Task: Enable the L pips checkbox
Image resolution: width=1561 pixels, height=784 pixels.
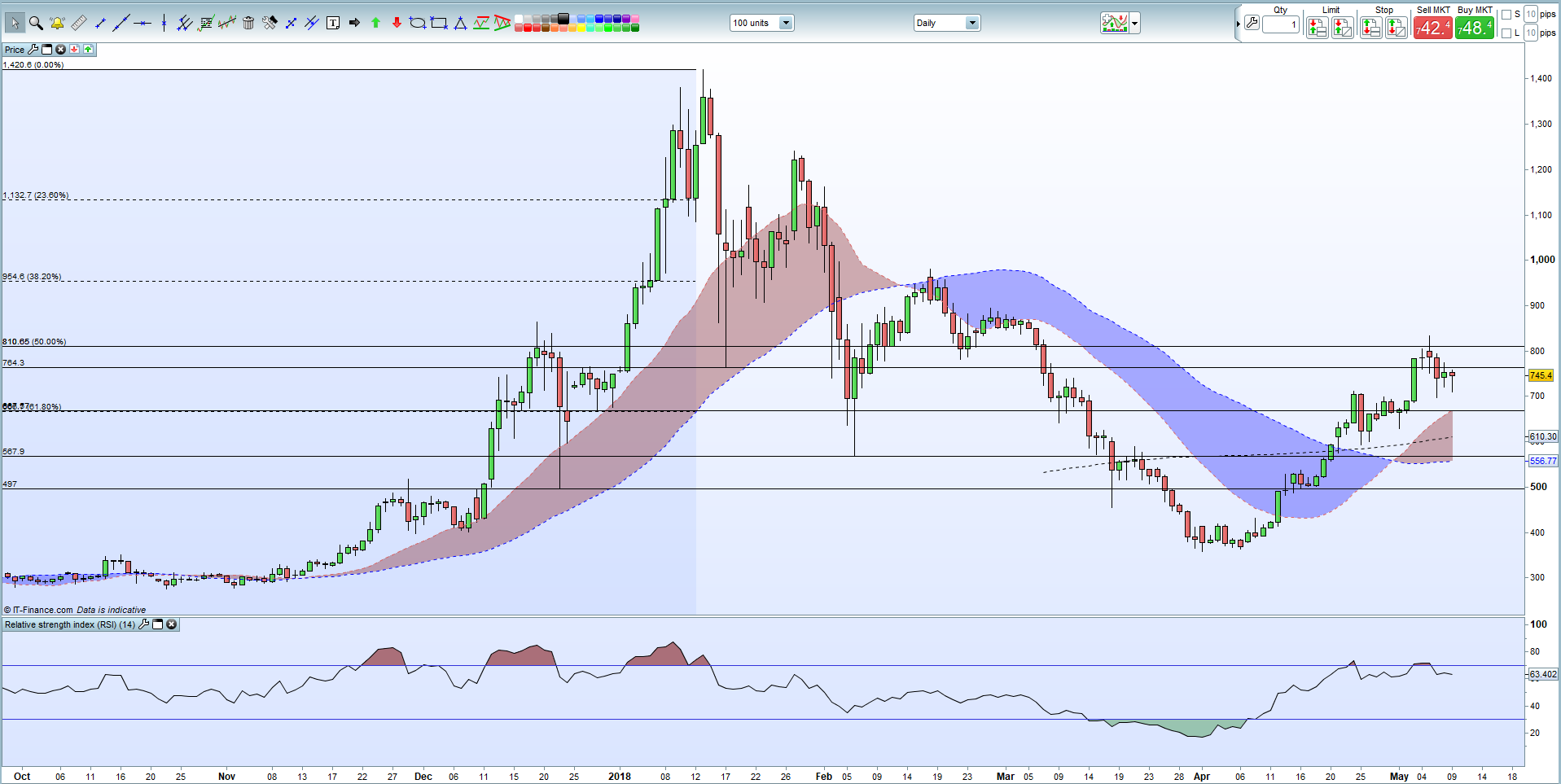Action: [x=1506, y=33]
